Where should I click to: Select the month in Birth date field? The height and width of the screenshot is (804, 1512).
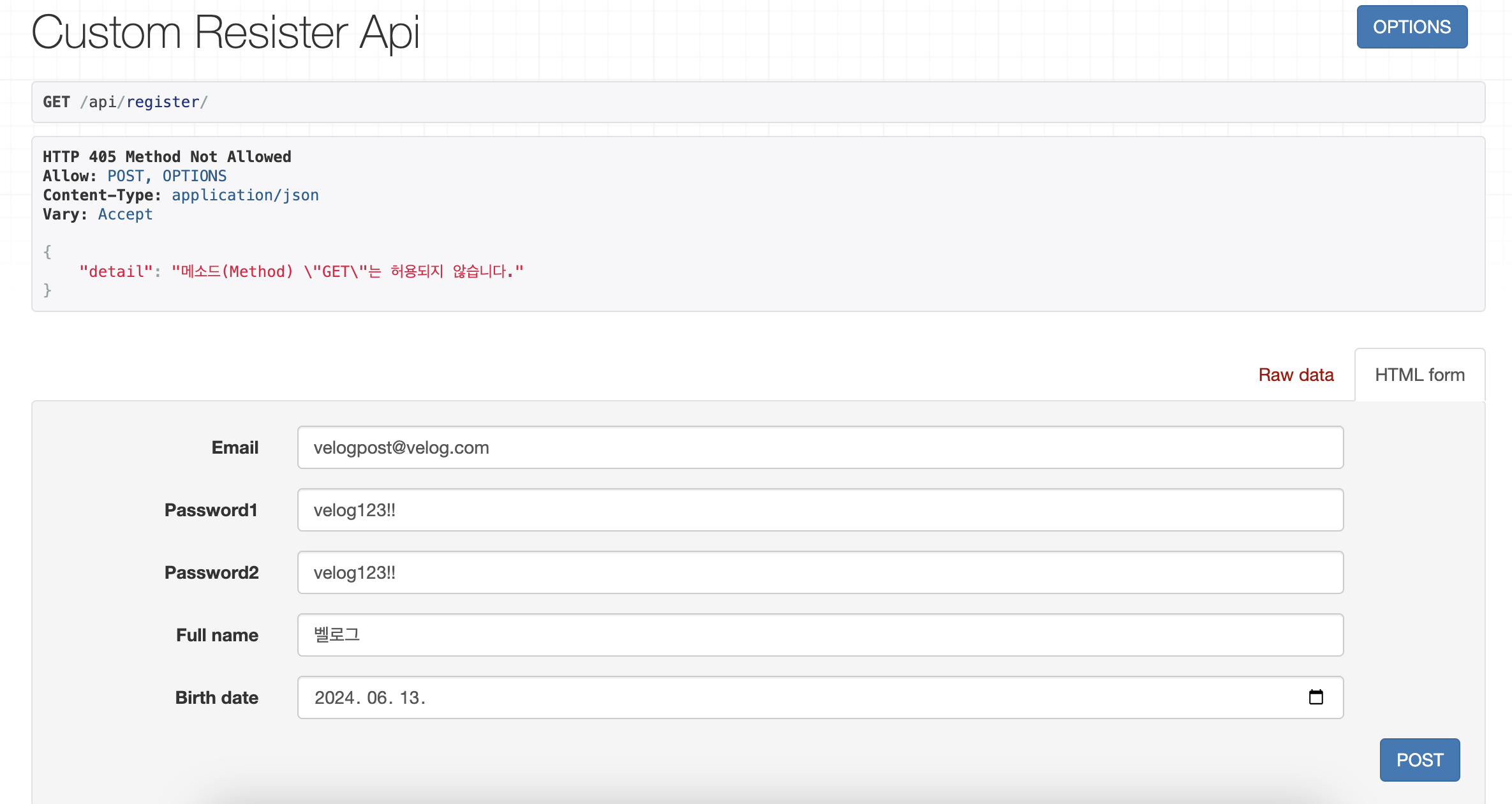[377, 697]
